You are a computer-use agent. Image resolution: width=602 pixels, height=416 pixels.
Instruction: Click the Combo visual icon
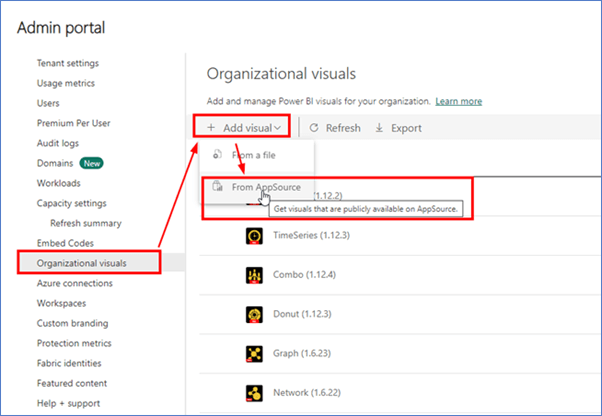coord(254,275)
